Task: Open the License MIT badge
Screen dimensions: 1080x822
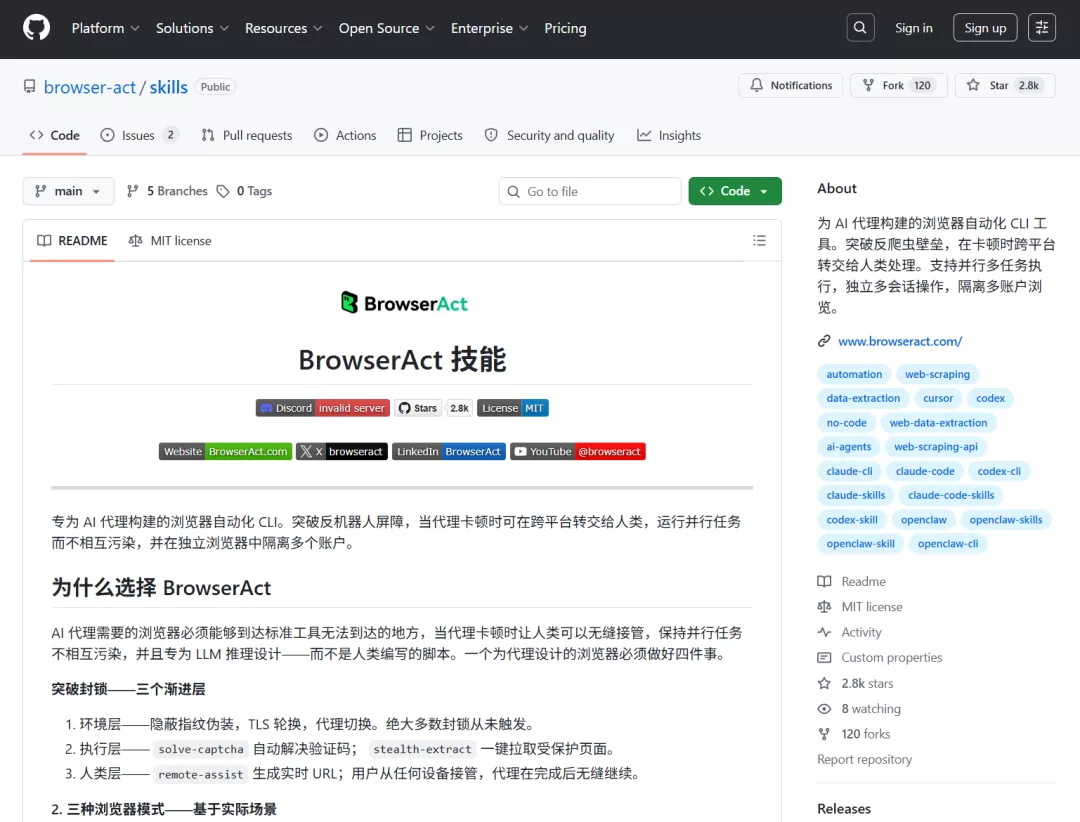Action: coord(512,408)
